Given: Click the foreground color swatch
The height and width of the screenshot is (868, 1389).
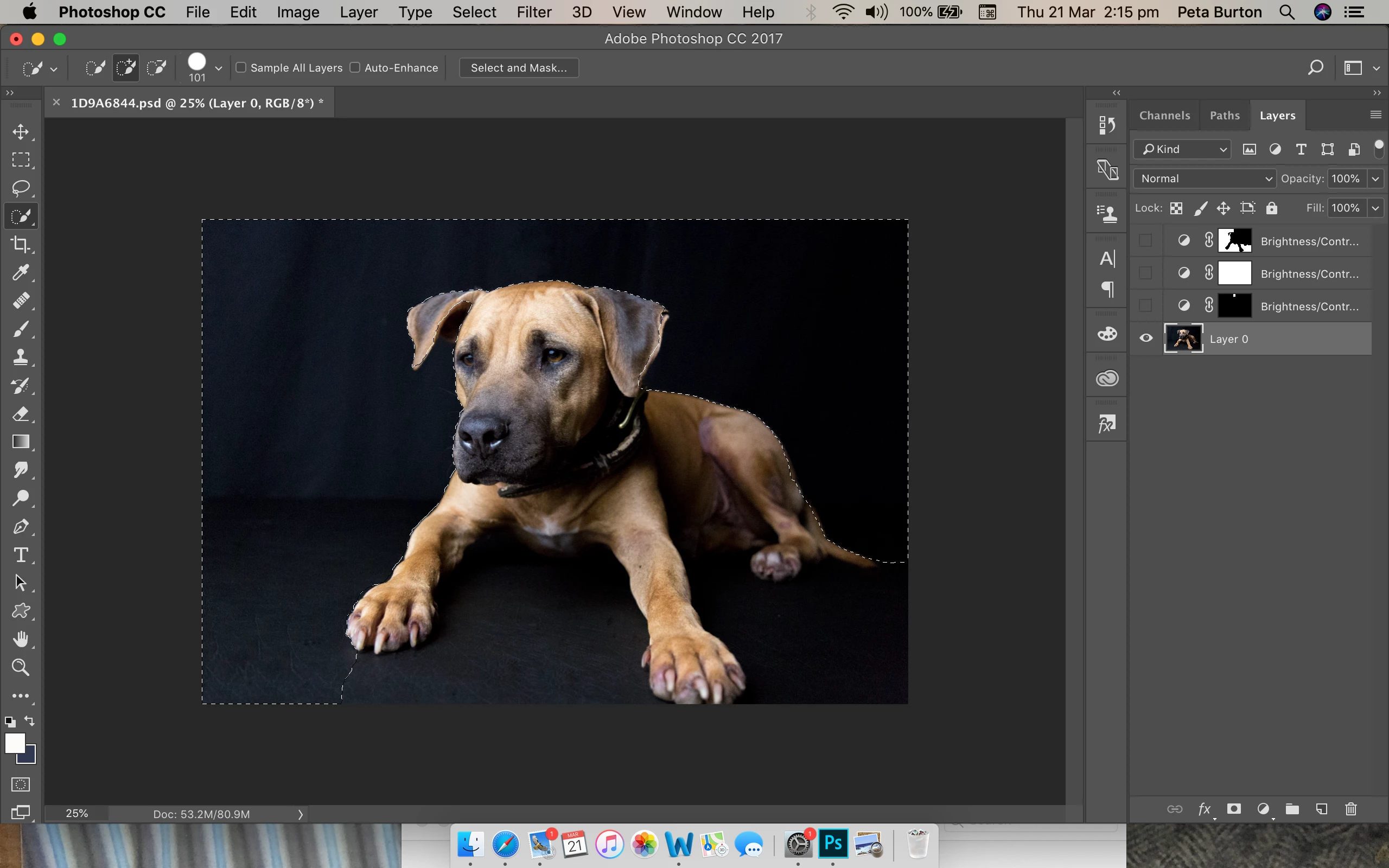Looking at the screenshot, I should (x=14, y=743).
